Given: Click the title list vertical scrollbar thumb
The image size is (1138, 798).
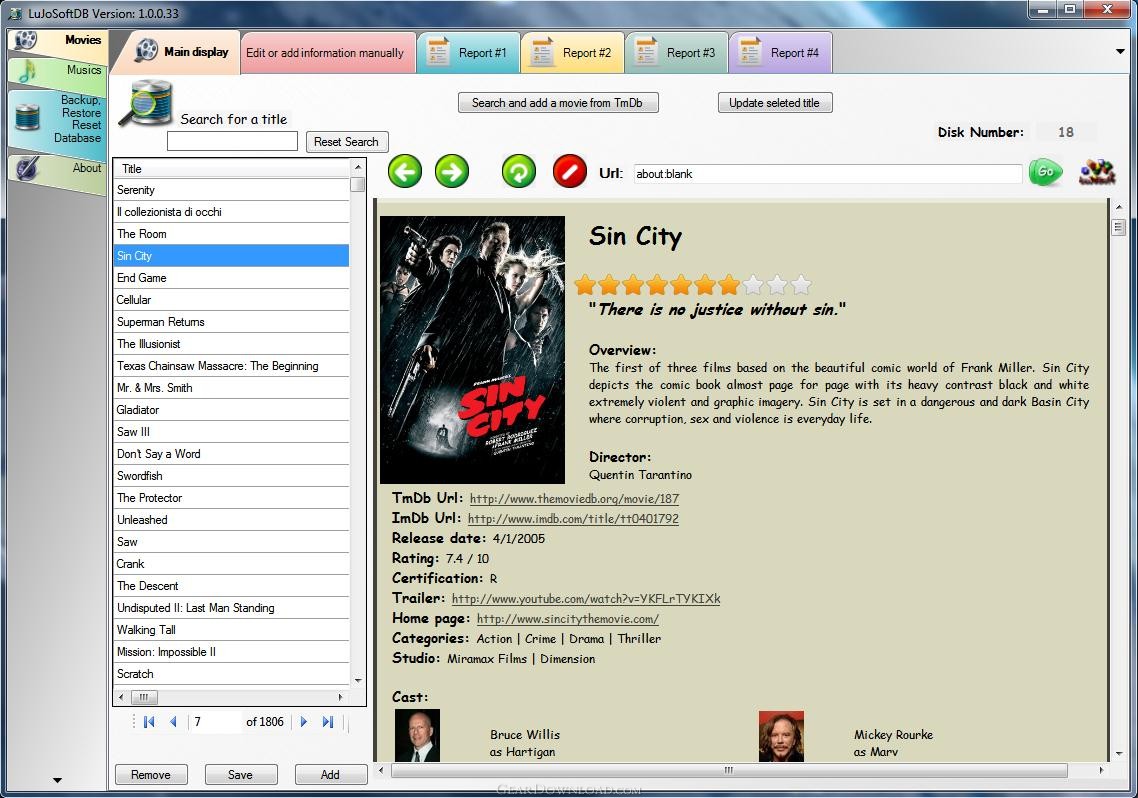Looking at the screenshot, I should (357, 184).
